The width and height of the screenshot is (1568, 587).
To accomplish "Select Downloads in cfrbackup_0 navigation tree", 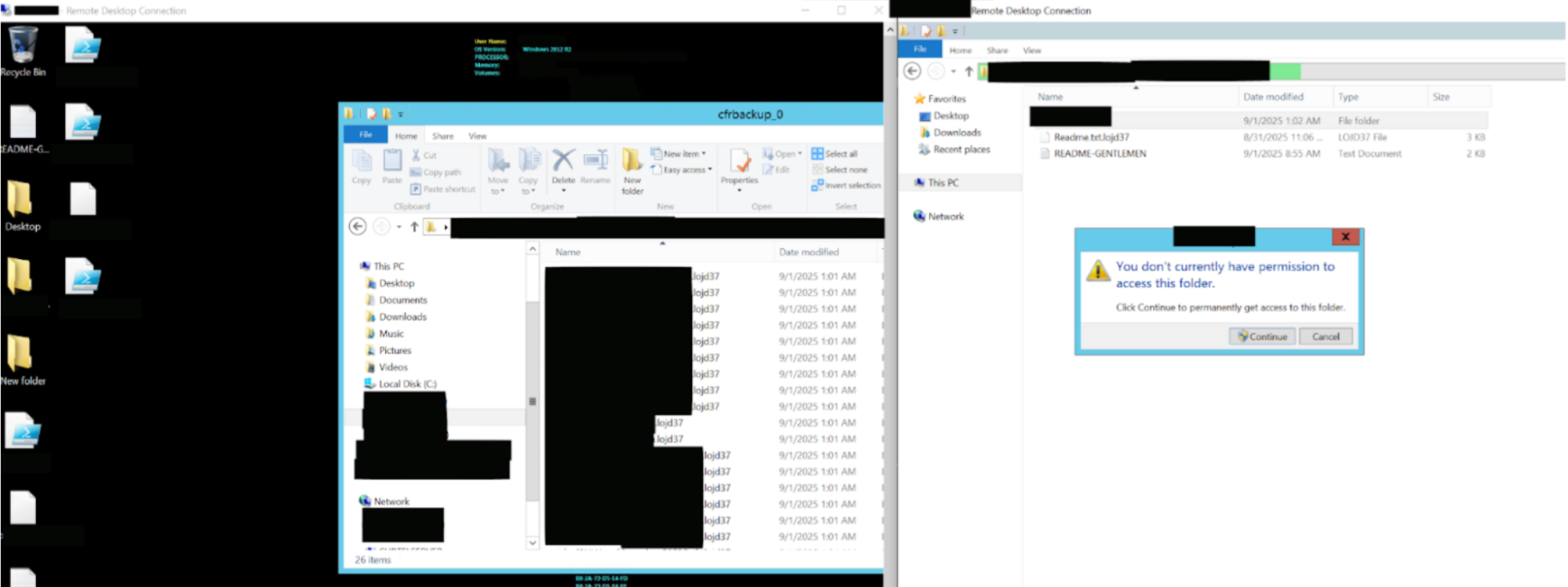I will click(x=397, y=317).
